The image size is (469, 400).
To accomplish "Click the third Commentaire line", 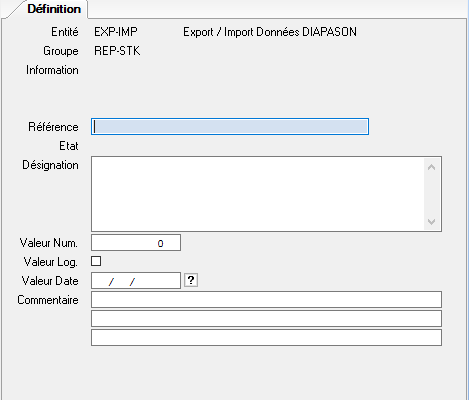I will coord(266,337).
